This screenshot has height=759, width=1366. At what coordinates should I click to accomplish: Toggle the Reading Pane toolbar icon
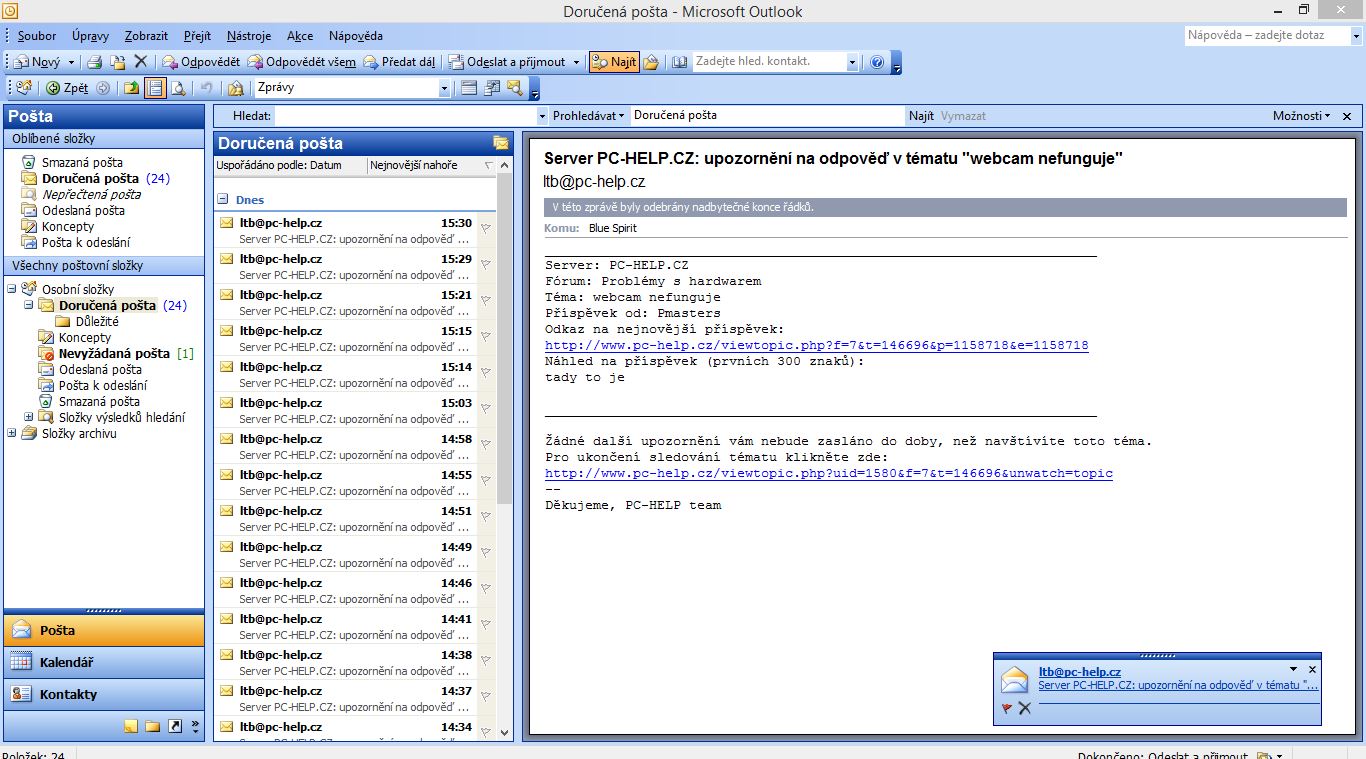(155, 88)
